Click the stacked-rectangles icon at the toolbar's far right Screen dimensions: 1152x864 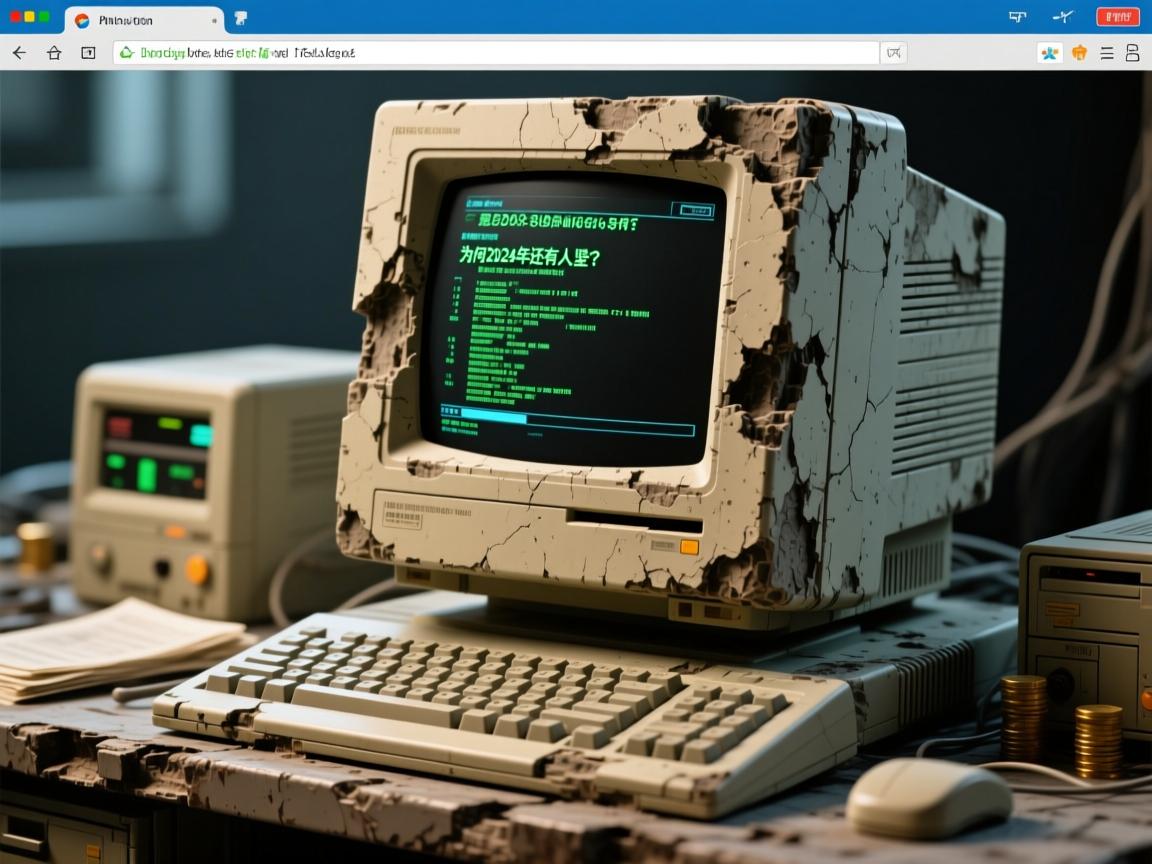point(1132,53)
